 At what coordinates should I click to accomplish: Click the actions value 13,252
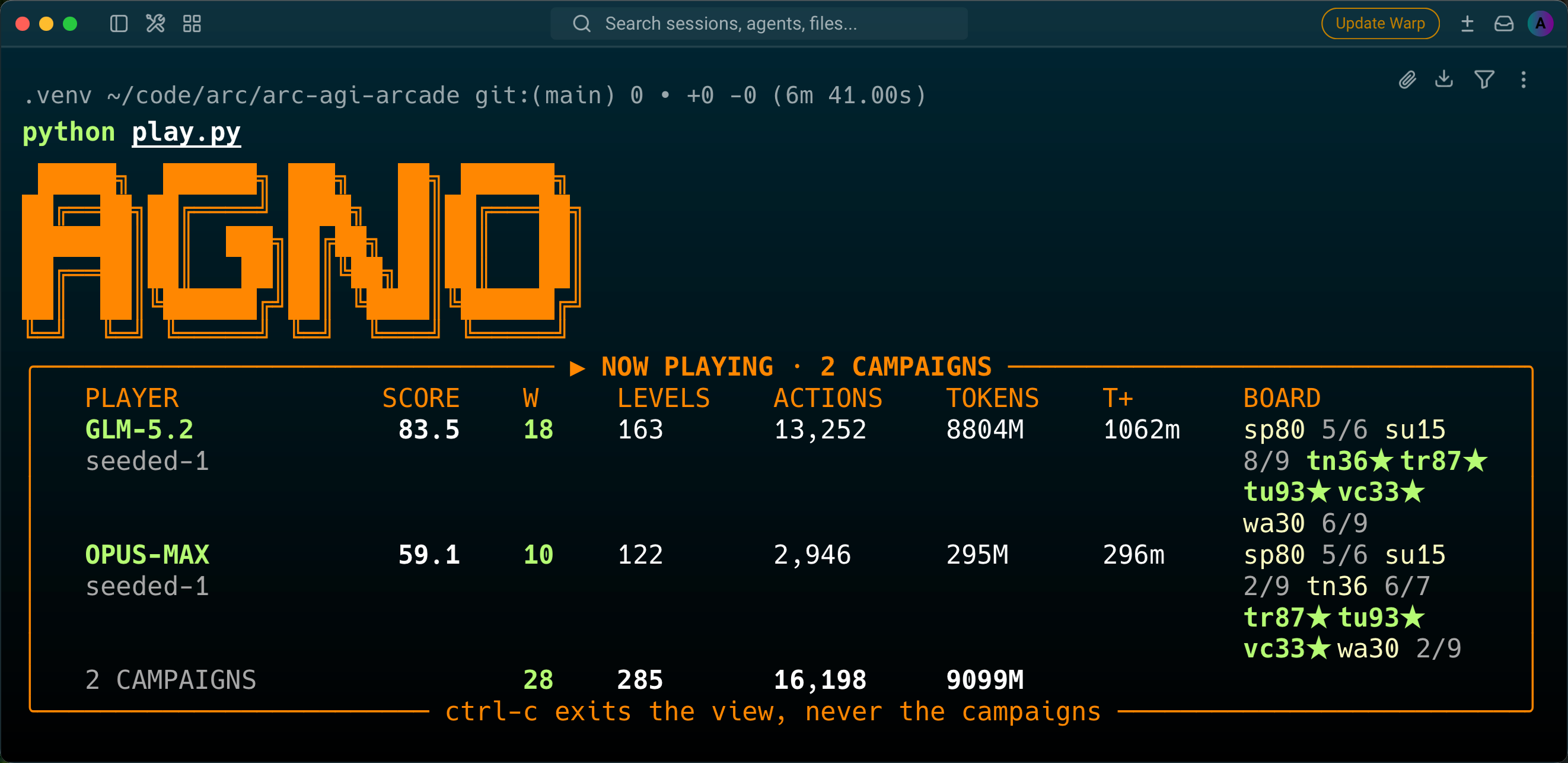pyautogui.click(x=820, y=430)
